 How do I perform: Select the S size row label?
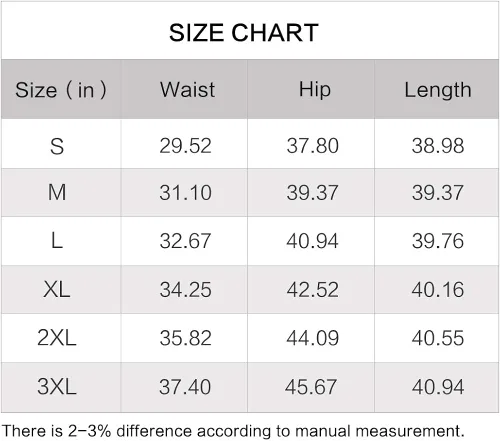click(x=57, y=146)
